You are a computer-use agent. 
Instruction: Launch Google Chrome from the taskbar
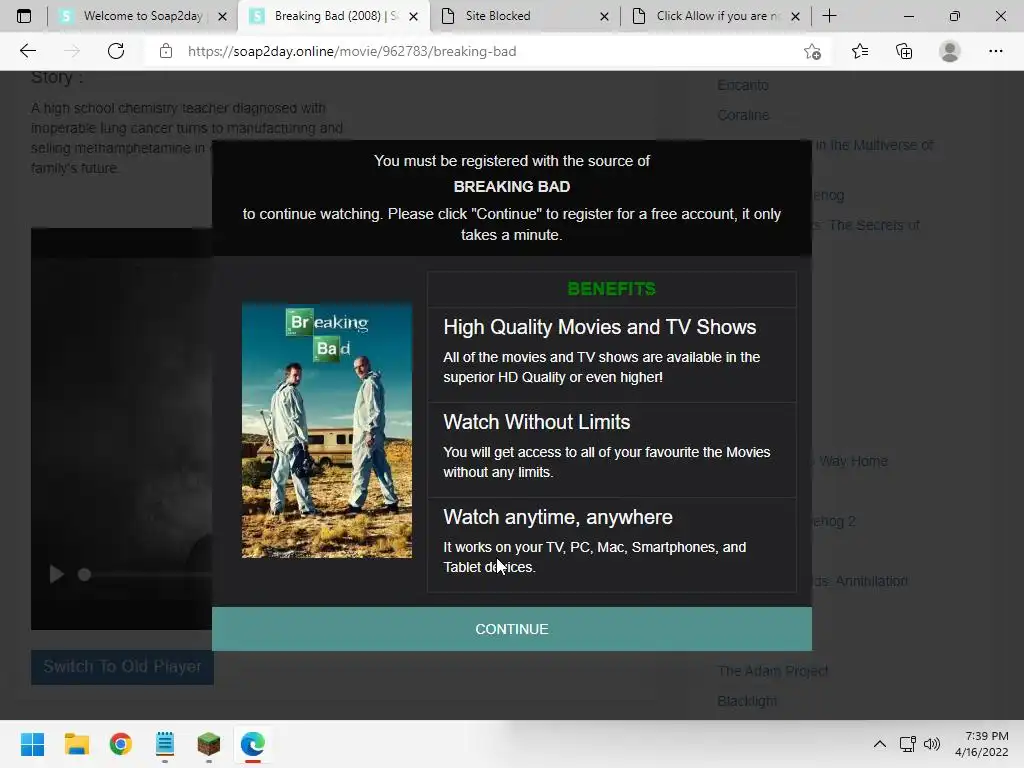point(121,744)
